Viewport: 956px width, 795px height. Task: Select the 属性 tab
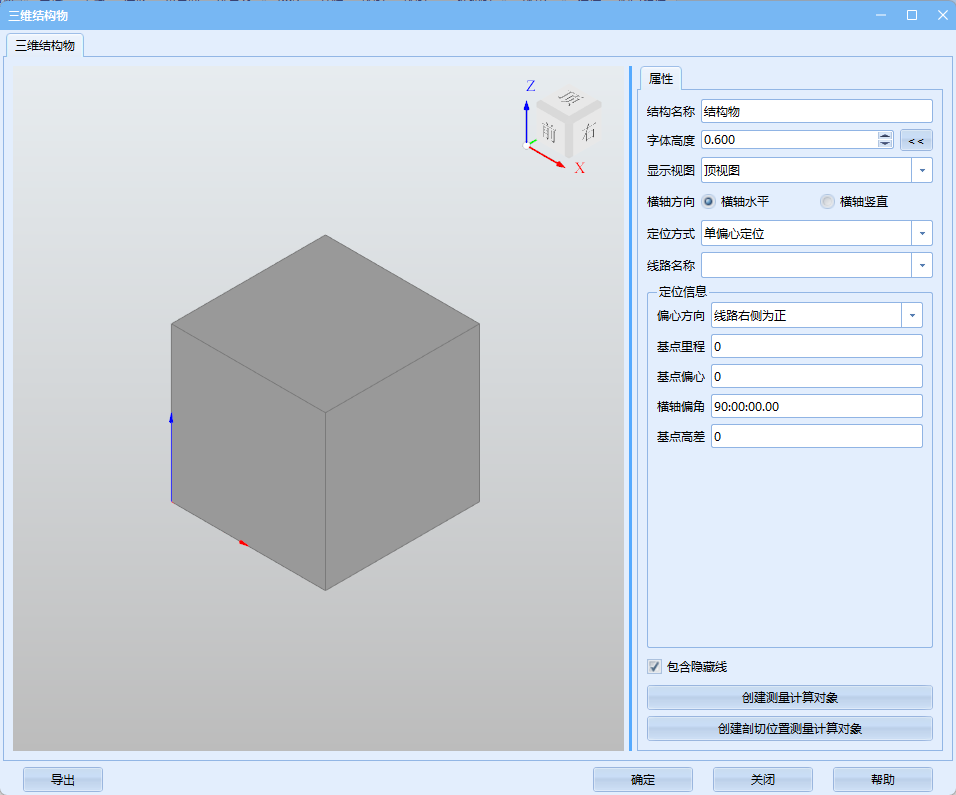660,78
